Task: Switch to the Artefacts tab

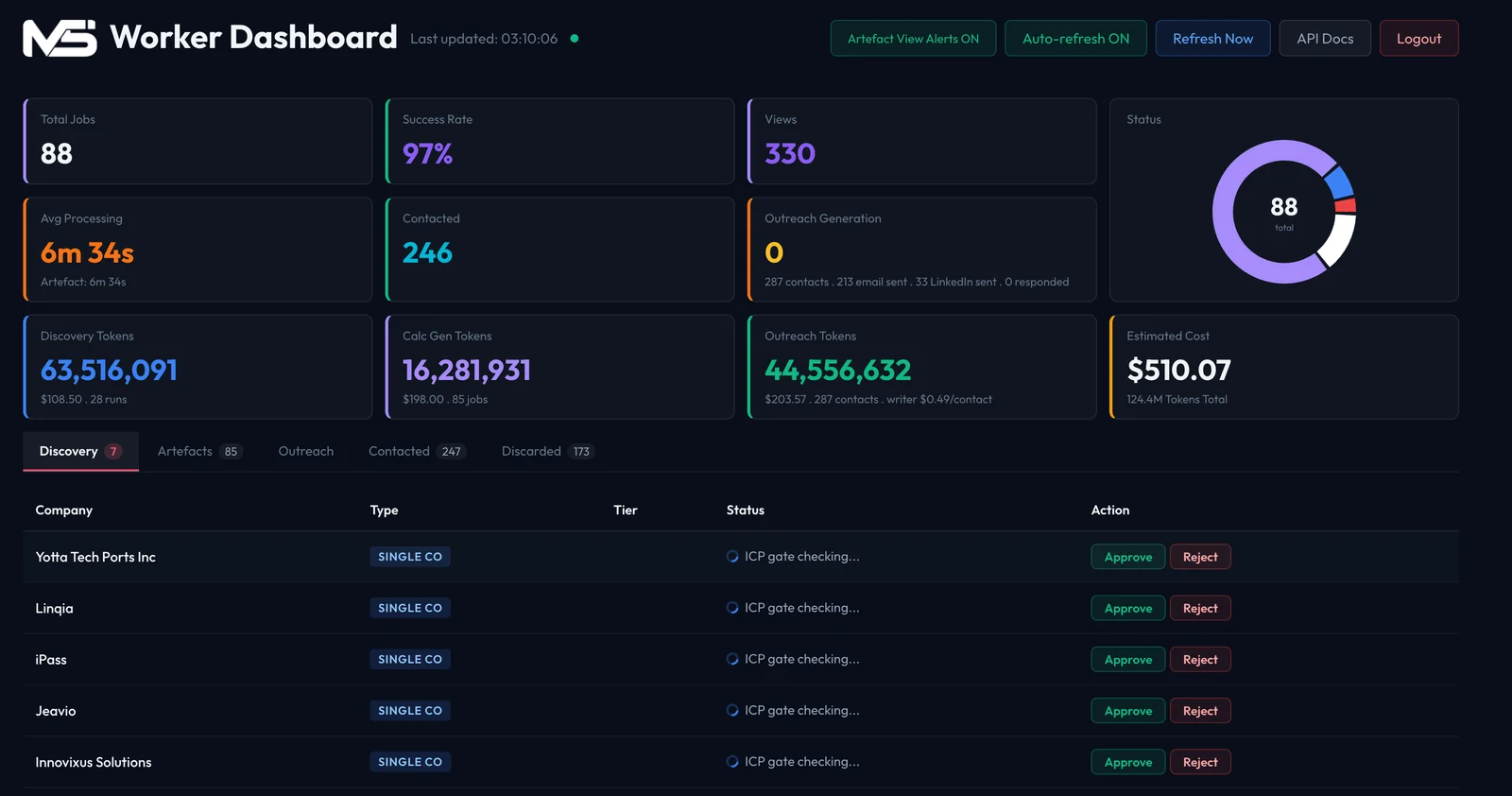Action: point(199,452)
